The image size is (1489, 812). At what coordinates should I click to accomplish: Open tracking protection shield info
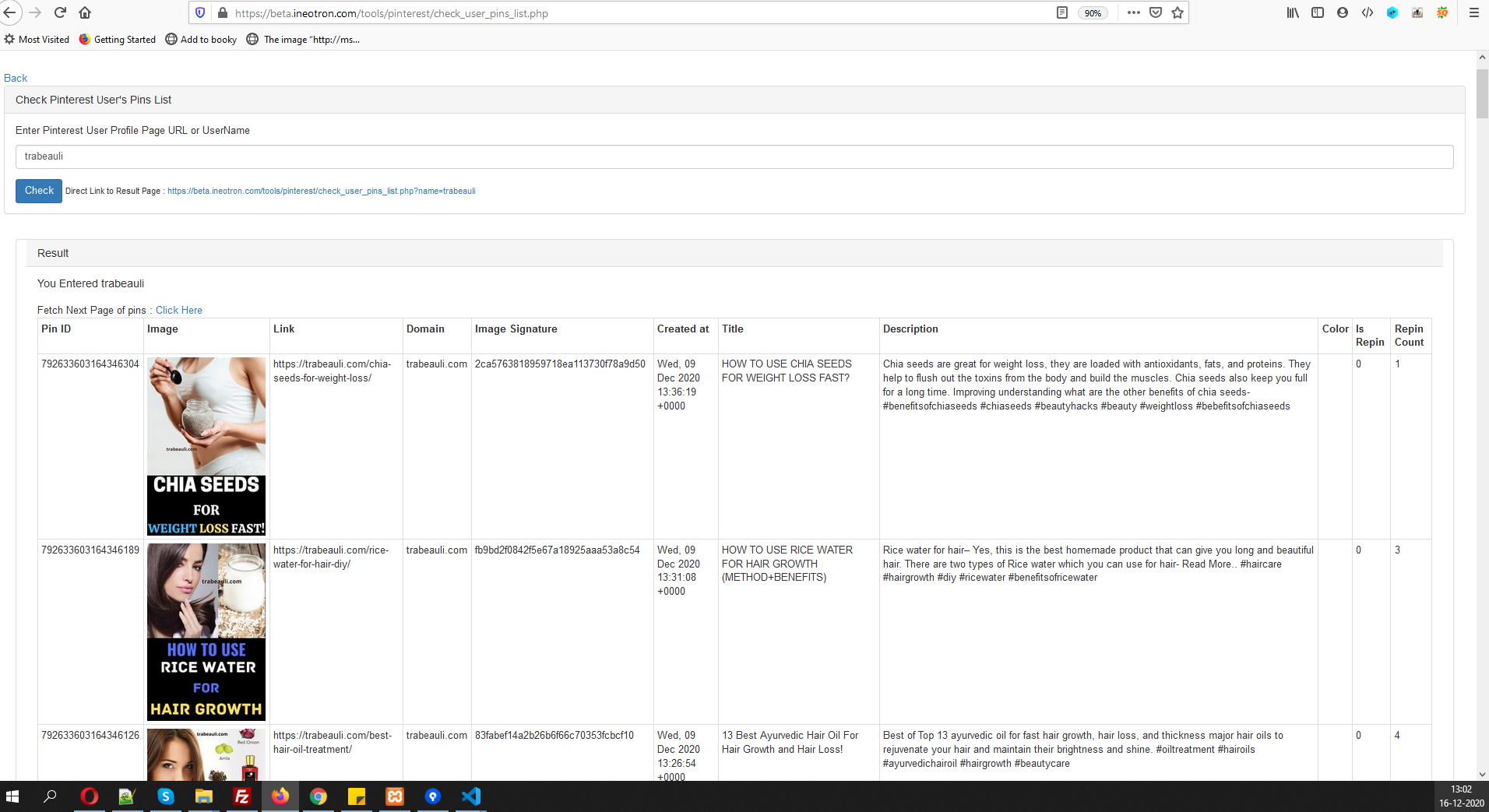point(200,12)
